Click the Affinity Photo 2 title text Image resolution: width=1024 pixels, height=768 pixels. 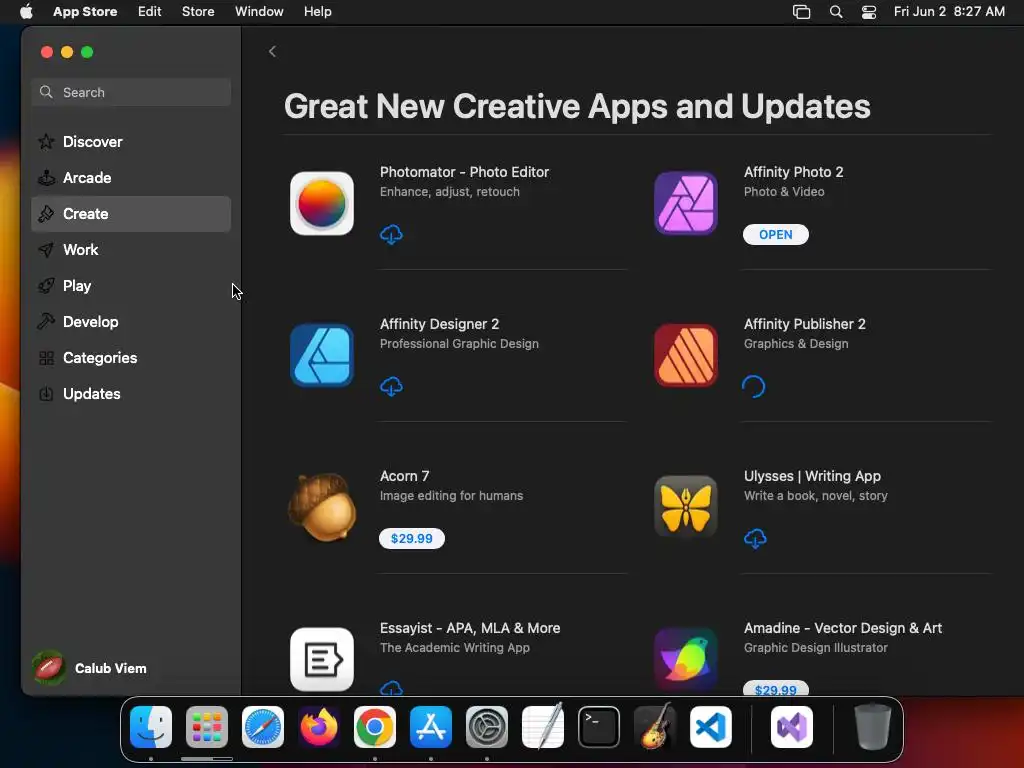(x=793, y=172)
